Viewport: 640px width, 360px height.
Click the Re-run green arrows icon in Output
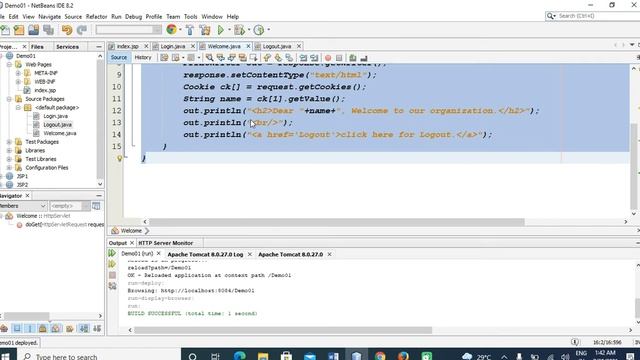tap(112, 253)
